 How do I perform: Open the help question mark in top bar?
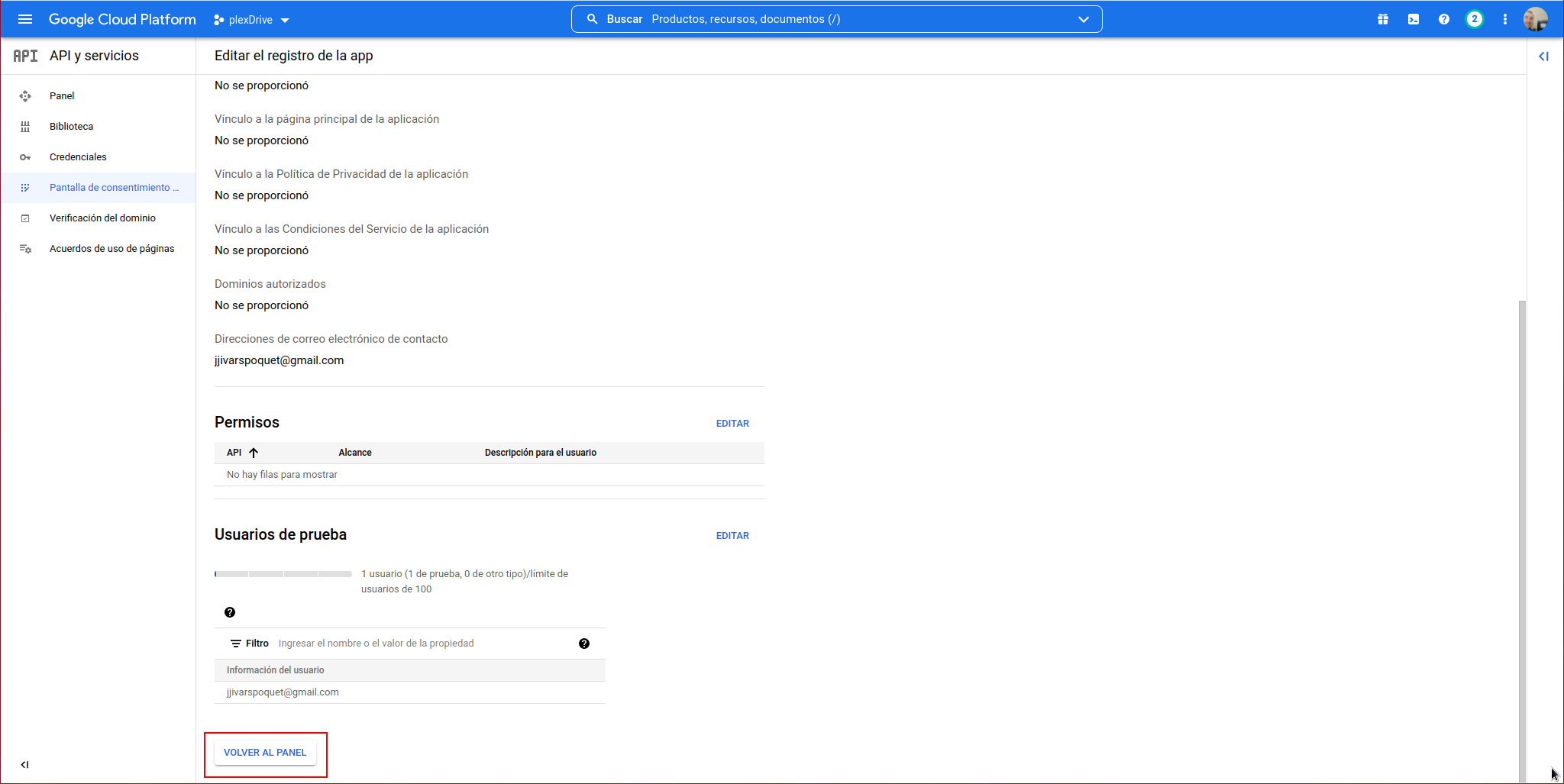tap(1443, 19)
